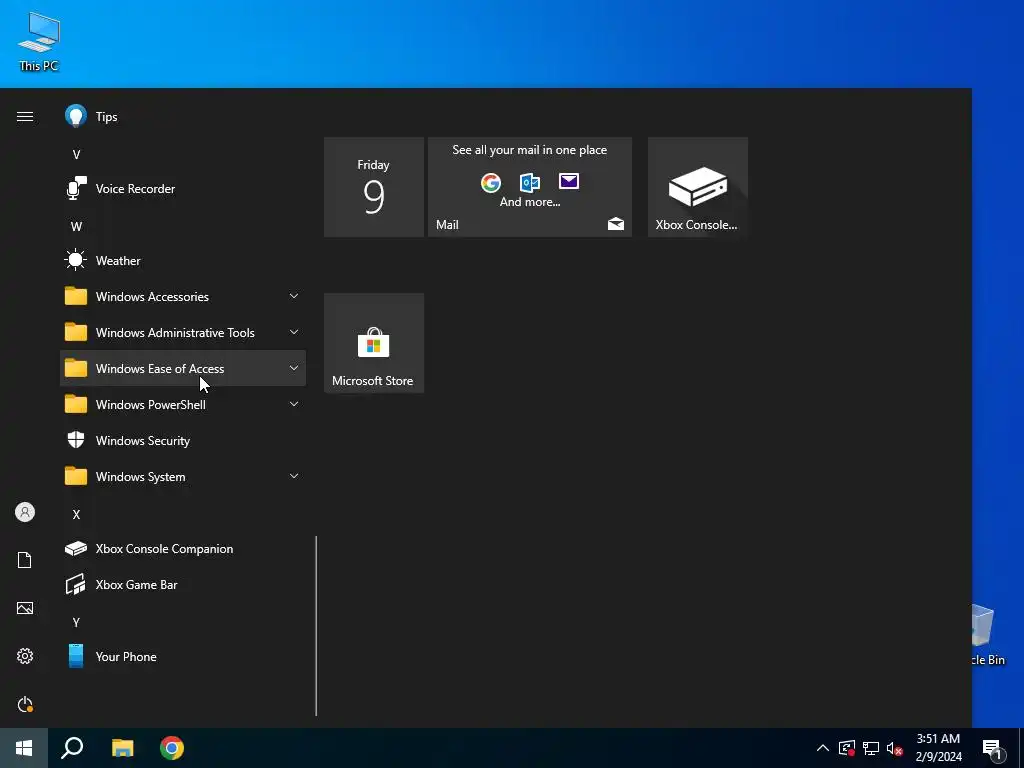This screenshot has width=1024, height=768.
Task: Open the Microsoft Store tile
Action: click(374, 343)
